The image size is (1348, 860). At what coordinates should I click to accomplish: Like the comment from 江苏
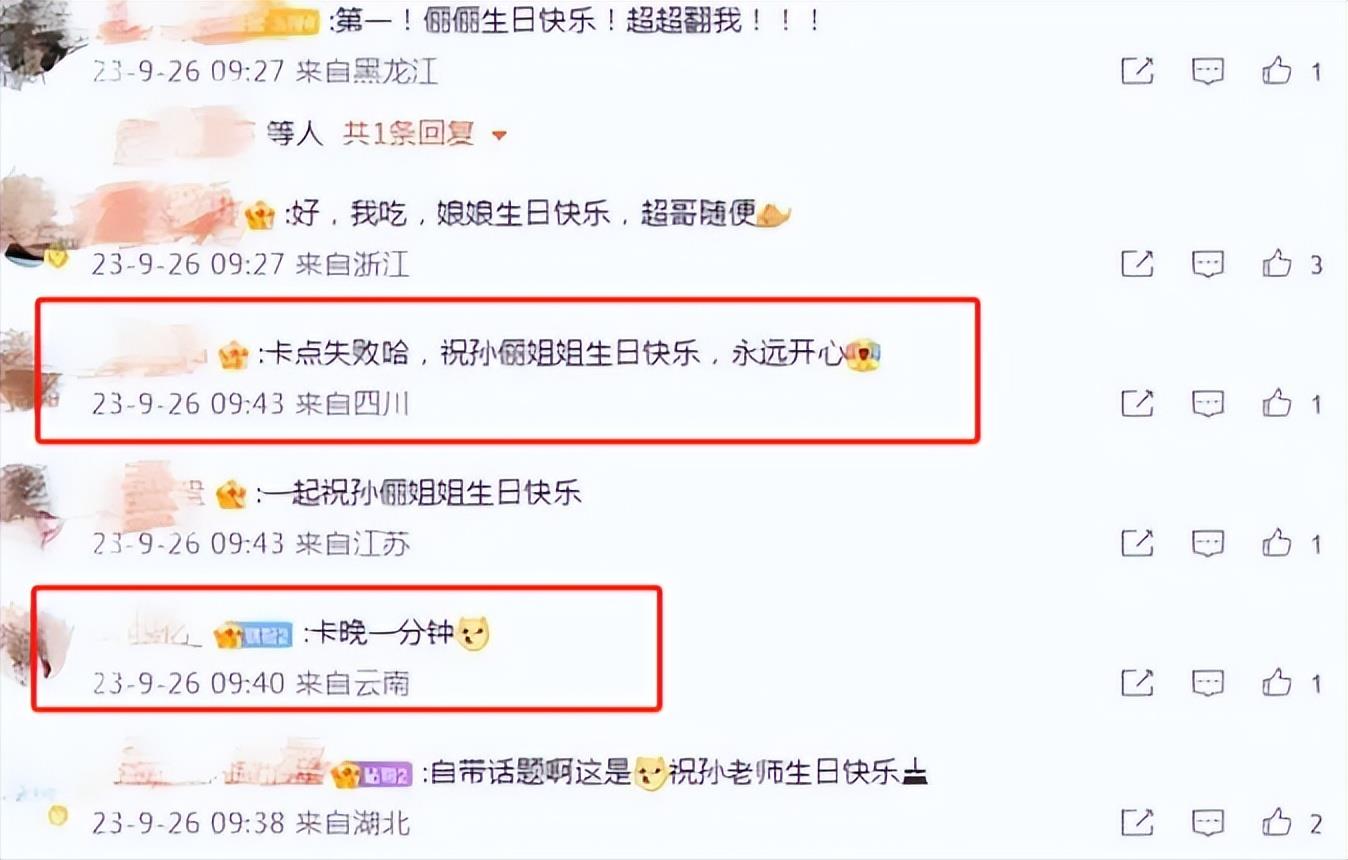pos(1277,543)
